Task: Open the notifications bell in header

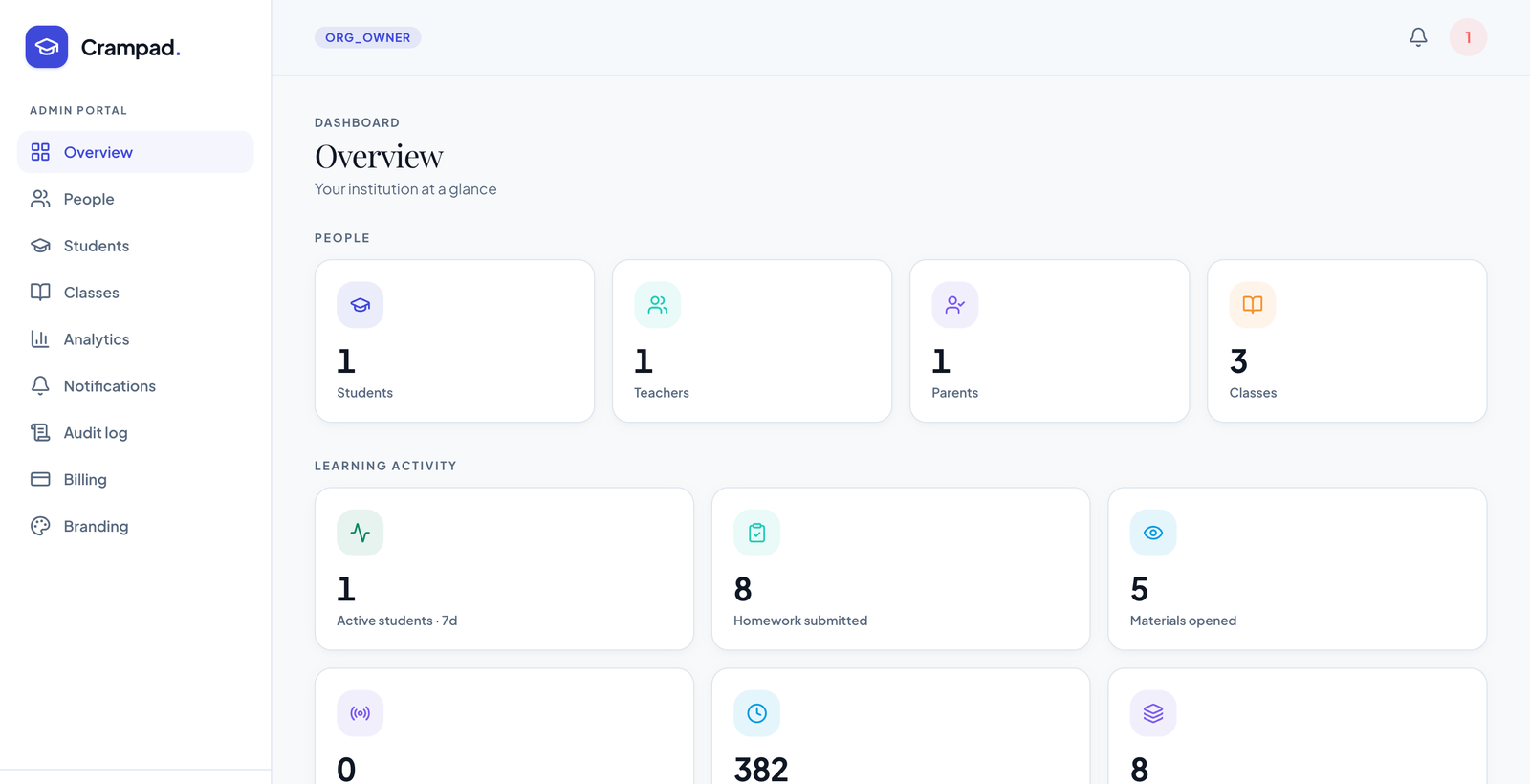Action: point(1418,37)
